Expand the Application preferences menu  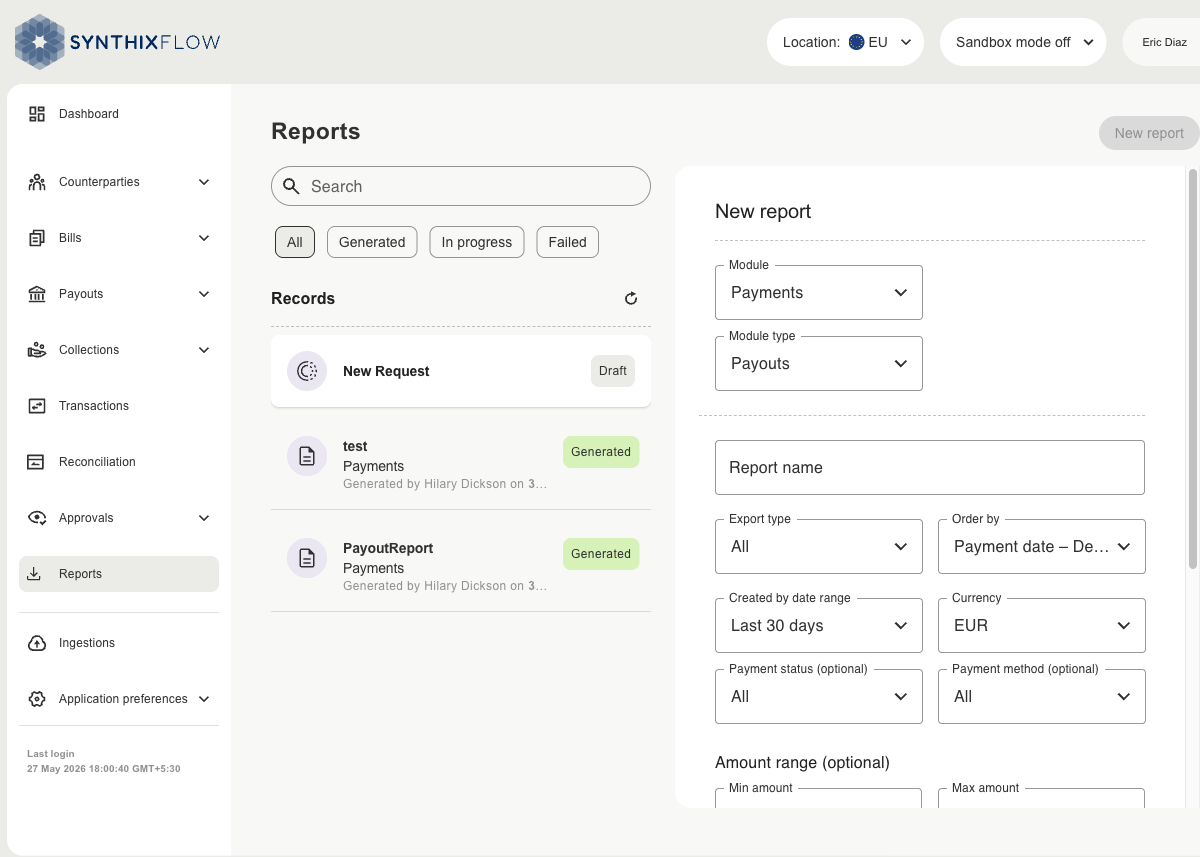(204, 699)
